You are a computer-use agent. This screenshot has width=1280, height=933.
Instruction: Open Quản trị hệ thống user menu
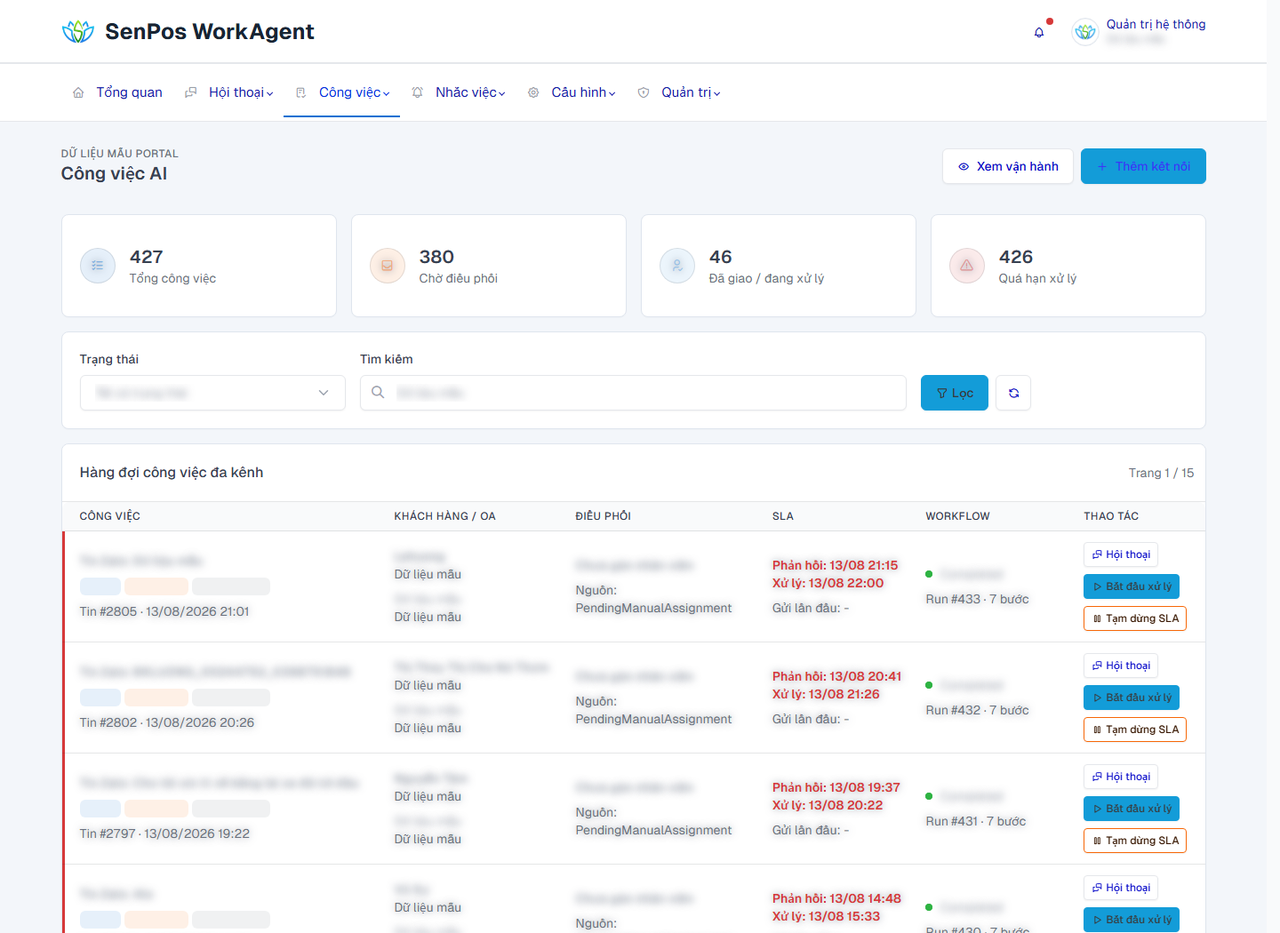(x=1139, y=32)
